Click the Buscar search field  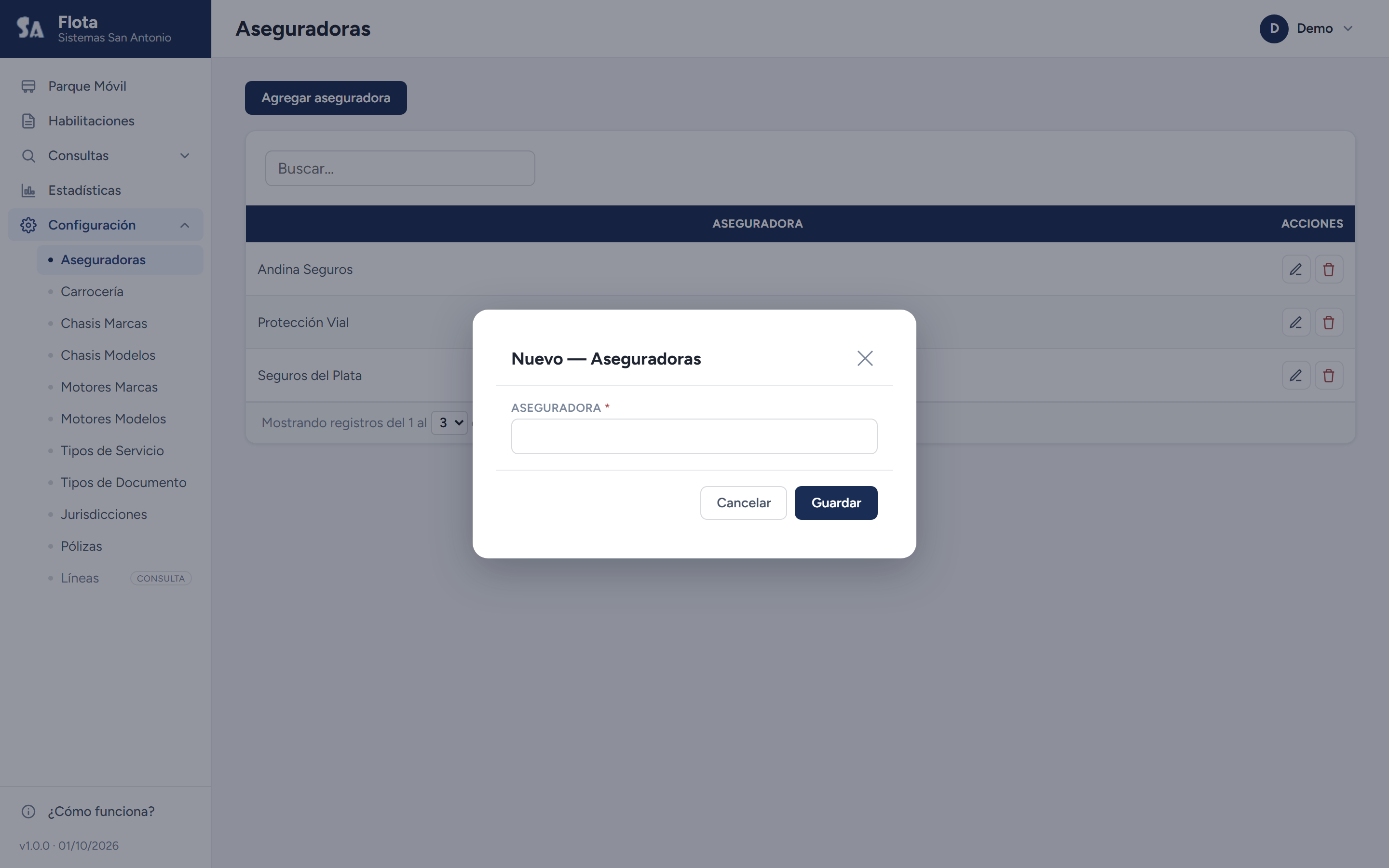point(400,168)
